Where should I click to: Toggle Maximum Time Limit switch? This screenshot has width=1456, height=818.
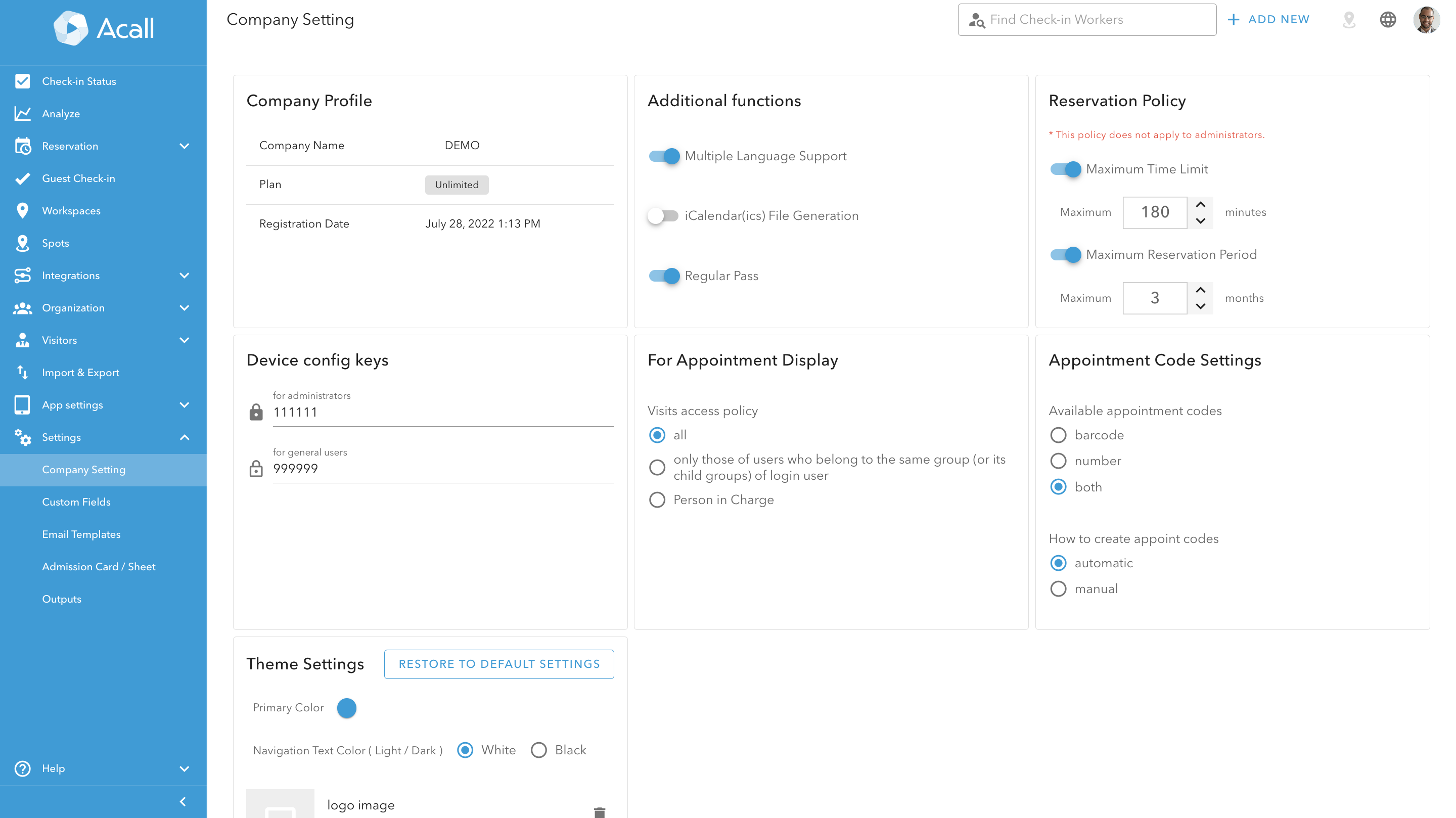1065,169
